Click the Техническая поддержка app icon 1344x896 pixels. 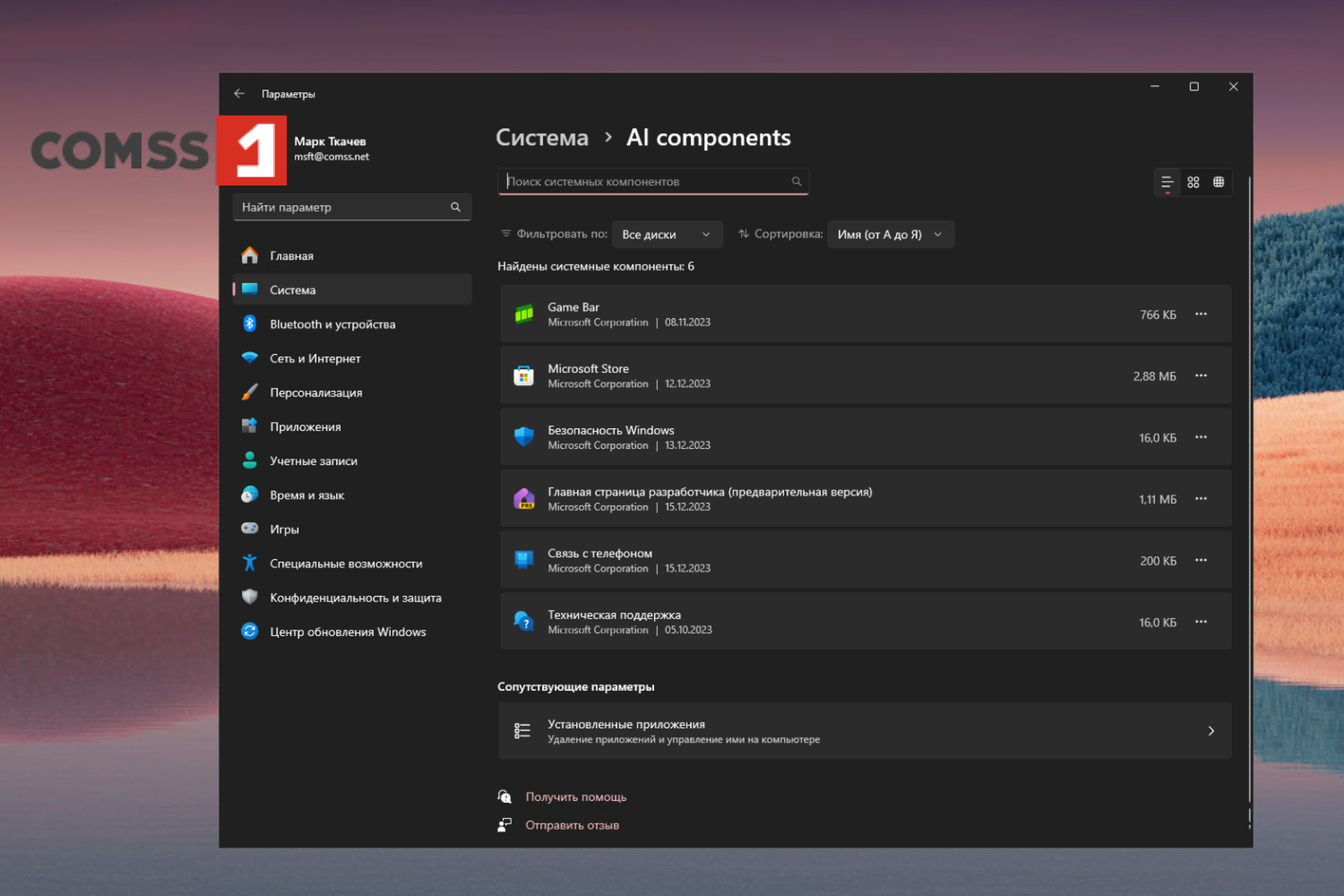tap(524, 622)
